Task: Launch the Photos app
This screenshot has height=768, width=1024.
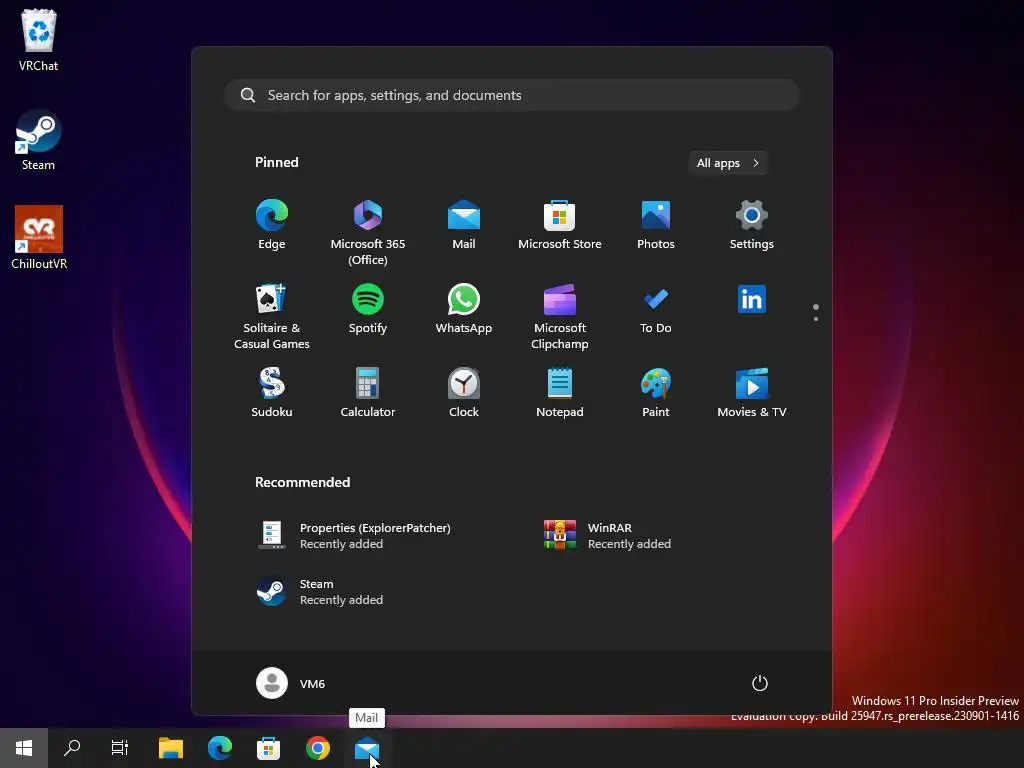Action: (656, 225)
